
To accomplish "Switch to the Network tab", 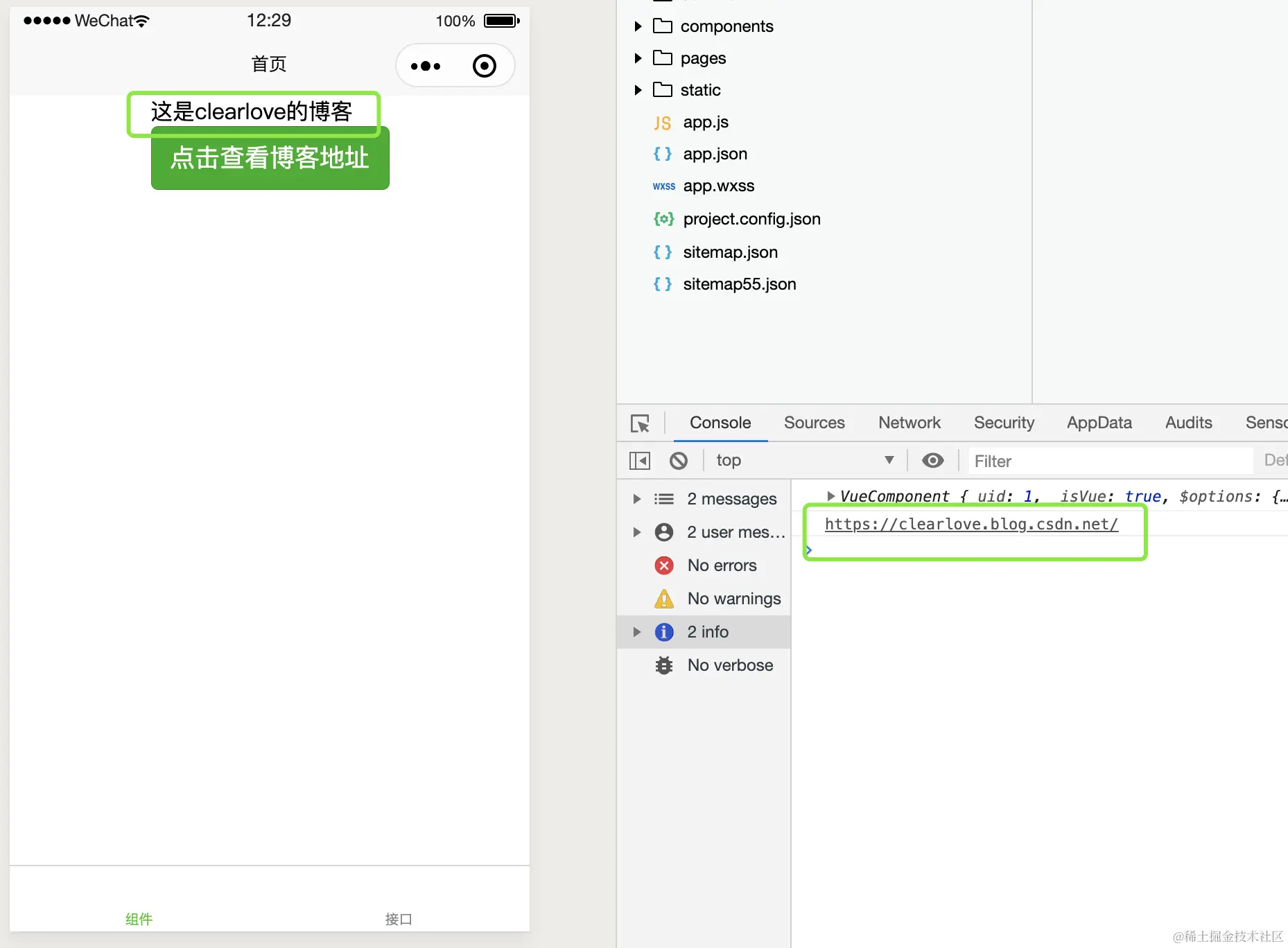I will 910,423.
